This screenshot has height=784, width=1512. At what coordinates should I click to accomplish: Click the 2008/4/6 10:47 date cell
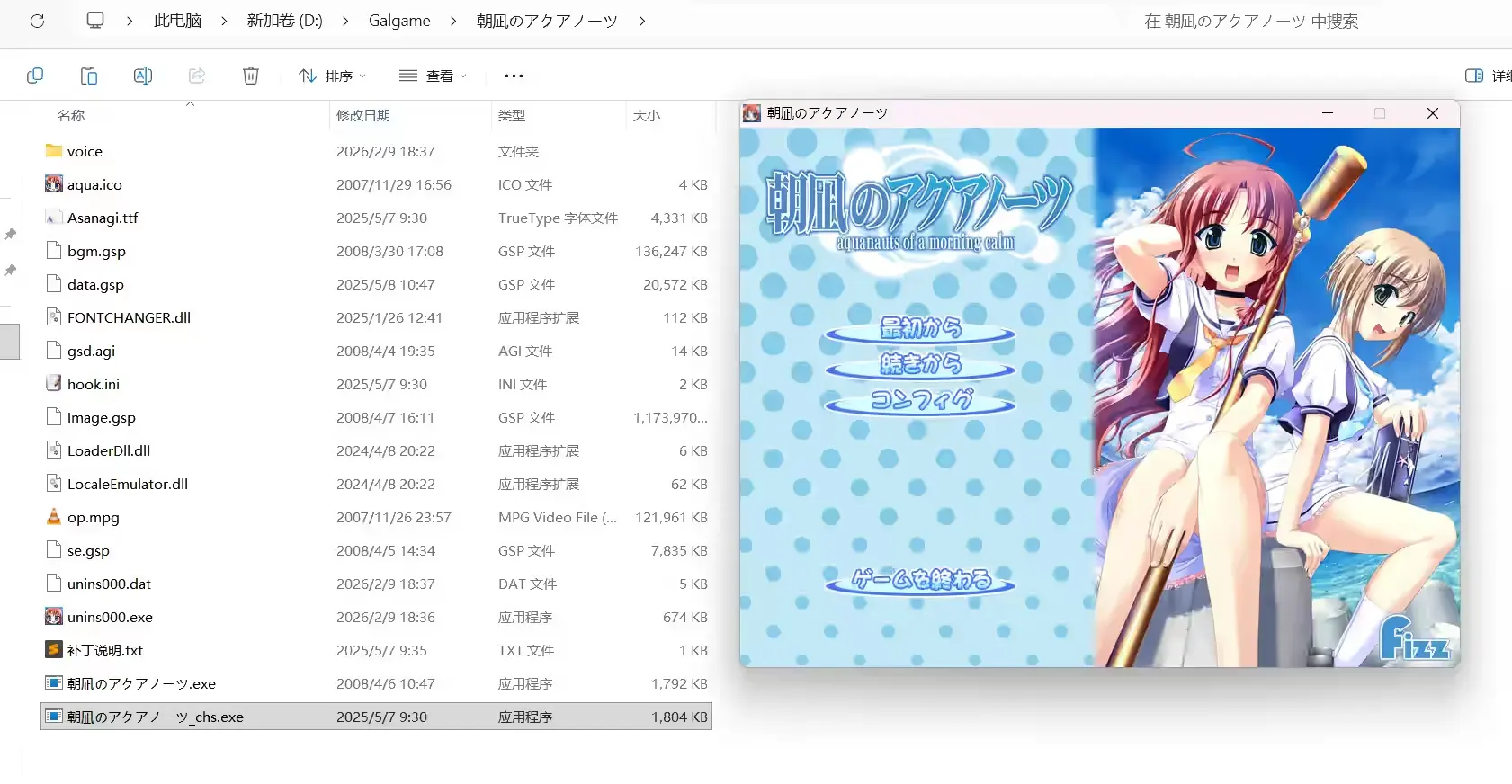386,683
